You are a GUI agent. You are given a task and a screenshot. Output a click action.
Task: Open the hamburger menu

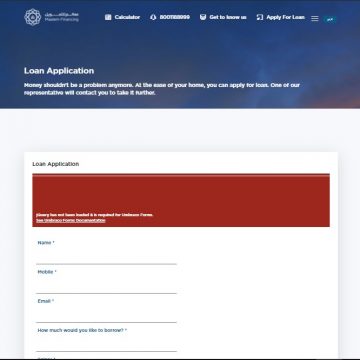coord(315,19)
